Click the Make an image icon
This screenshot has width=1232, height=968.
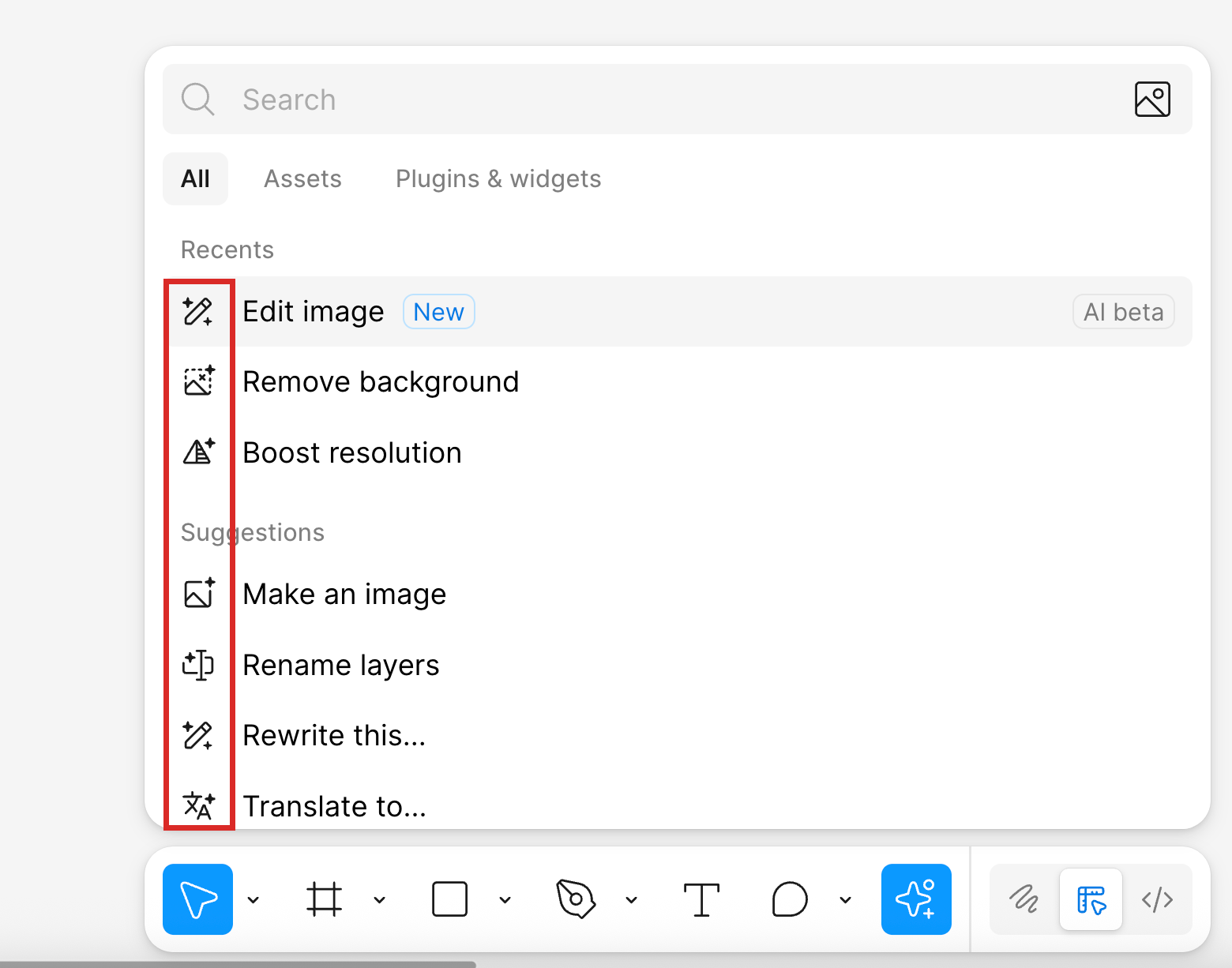(x=198, y=593)
